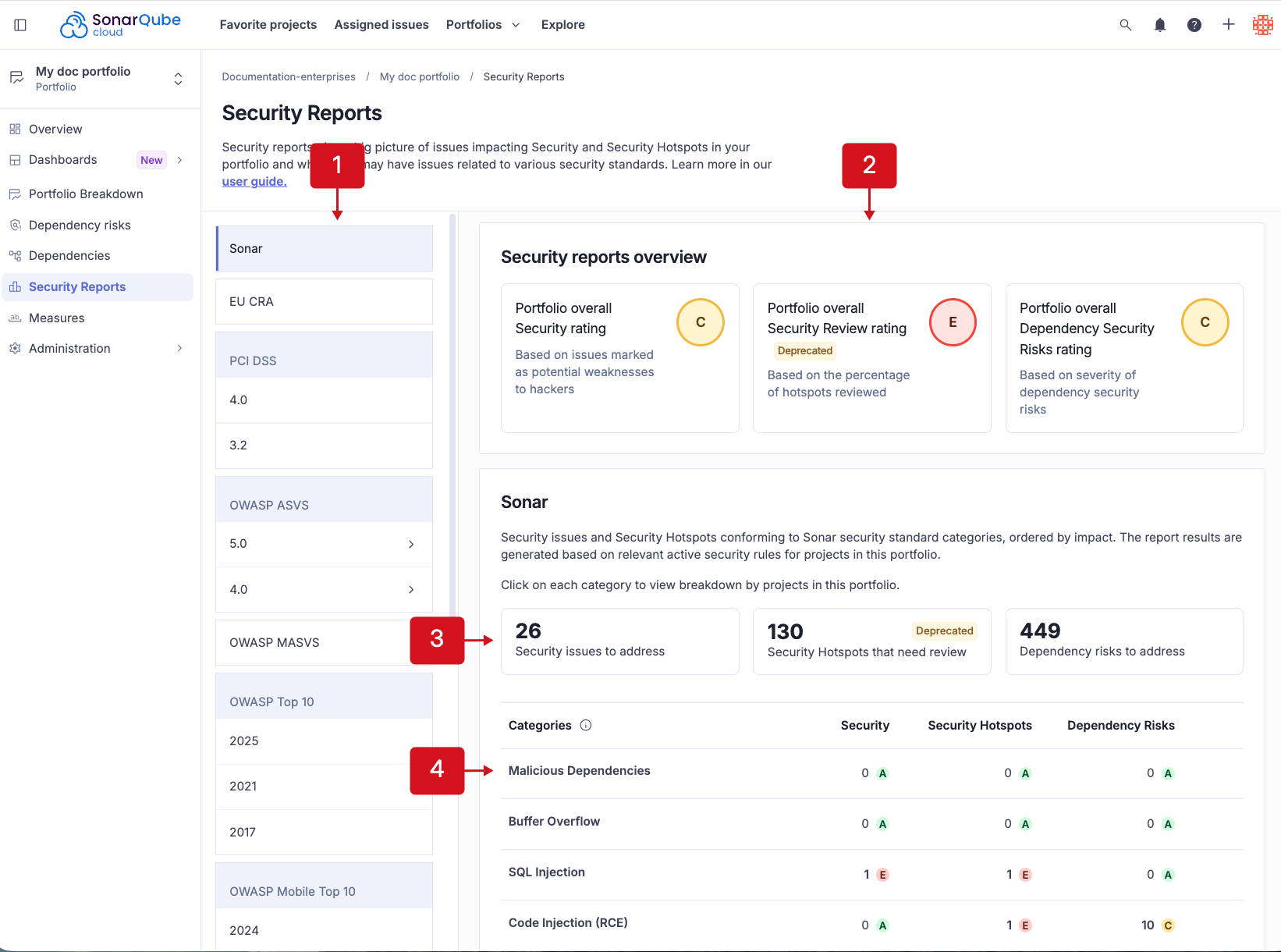
Task: Open Portfolio Breakdown page
Action: (98, 194)
